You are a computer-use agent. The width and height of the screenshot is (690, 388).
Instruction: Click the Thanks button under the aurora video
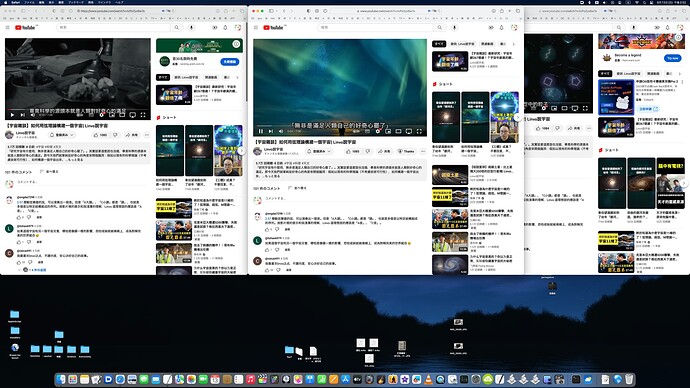coord(406,151)
